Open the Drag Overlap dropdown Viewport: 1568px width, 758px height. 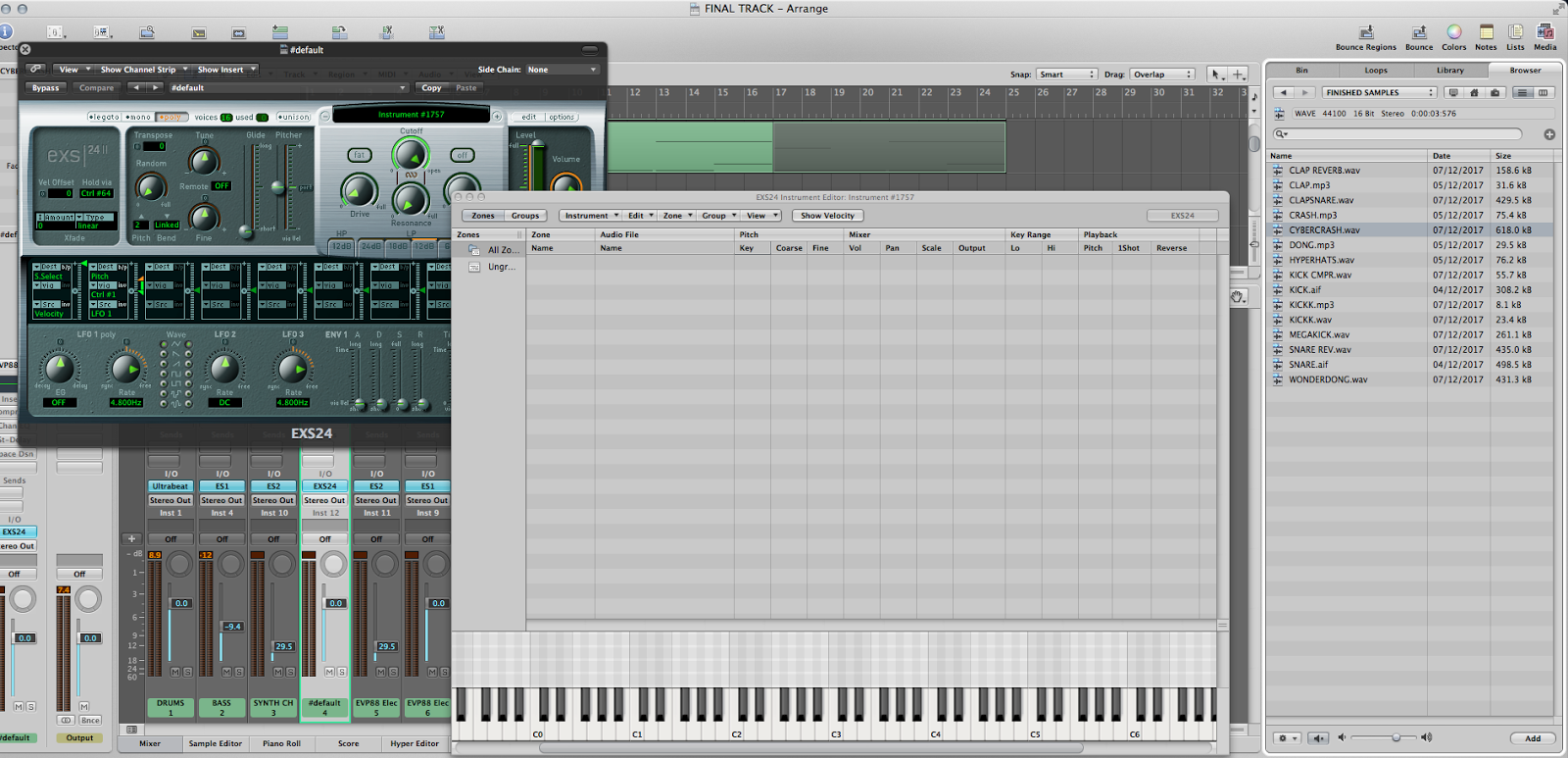click(1162, 75)
